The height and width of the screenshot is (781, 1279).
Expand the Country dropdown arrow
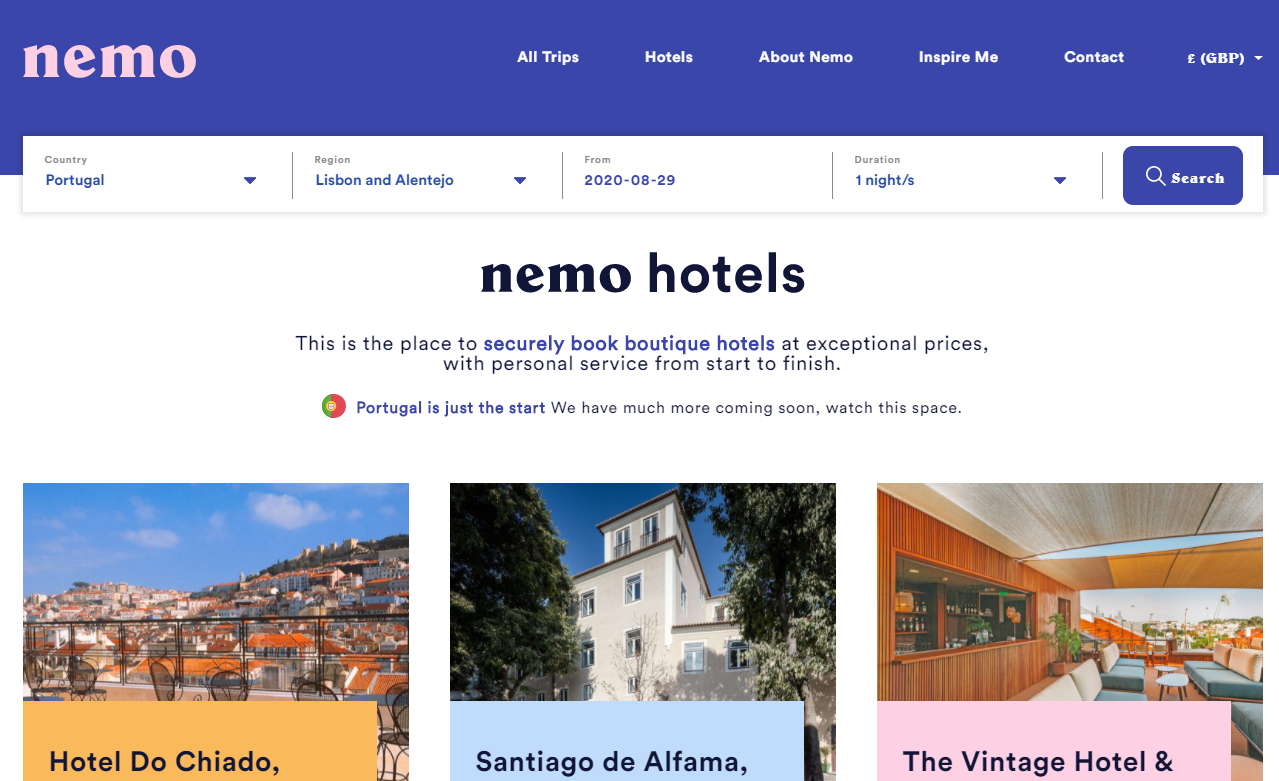point(250,181)
